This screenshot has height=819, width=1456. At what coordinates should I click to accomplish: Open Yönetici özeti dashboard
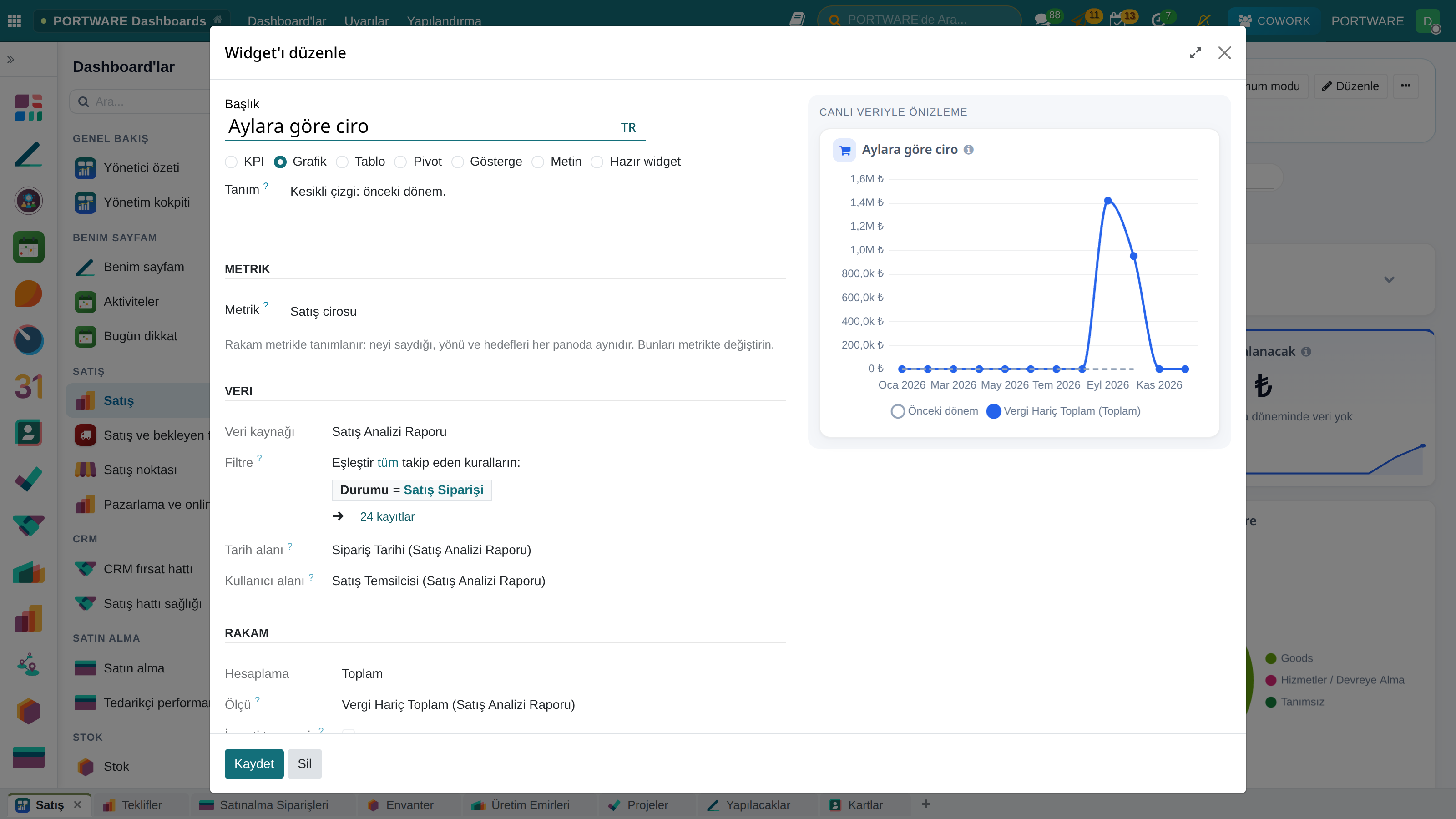pos(142,168)
